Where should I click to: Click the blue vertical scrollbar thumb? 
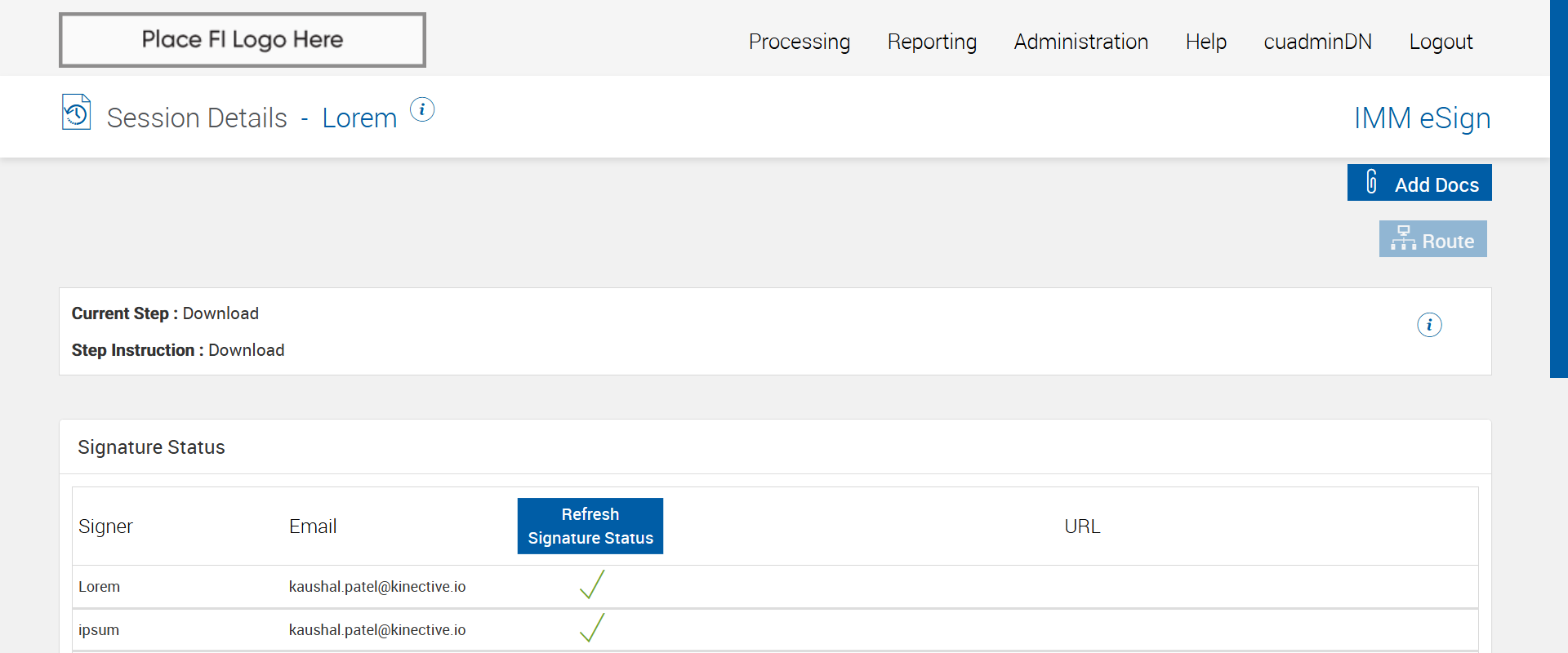point(1558,188)
